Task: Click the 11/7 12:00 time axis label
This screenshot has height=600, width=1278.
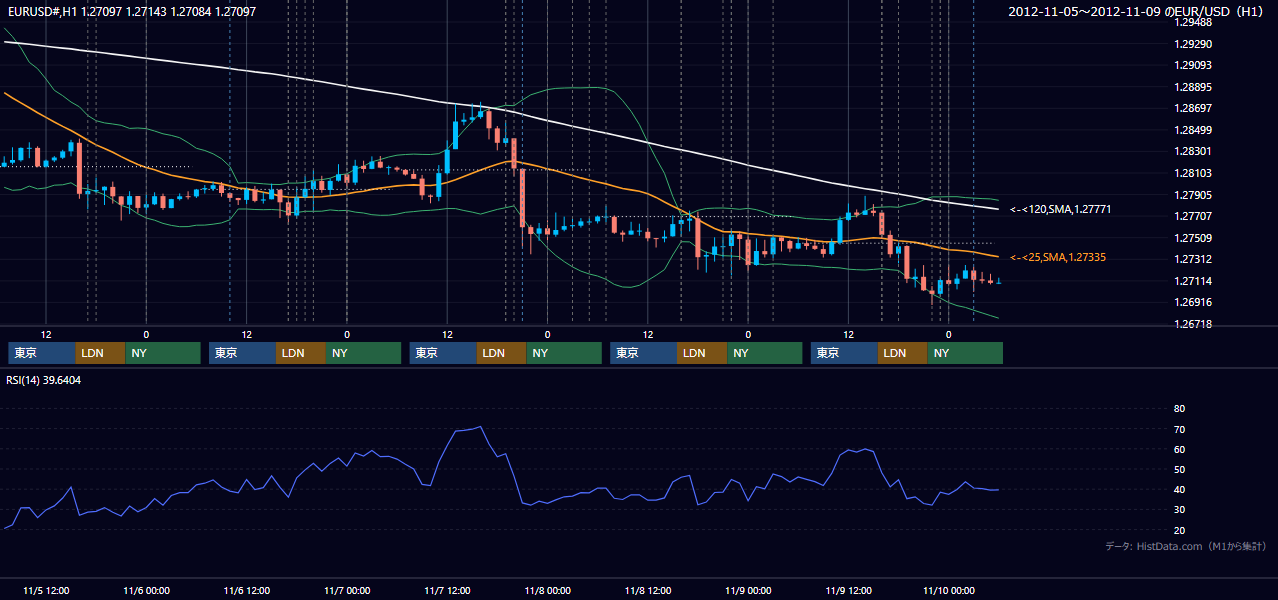Action: pyautogui.click(x=447, y=590)
